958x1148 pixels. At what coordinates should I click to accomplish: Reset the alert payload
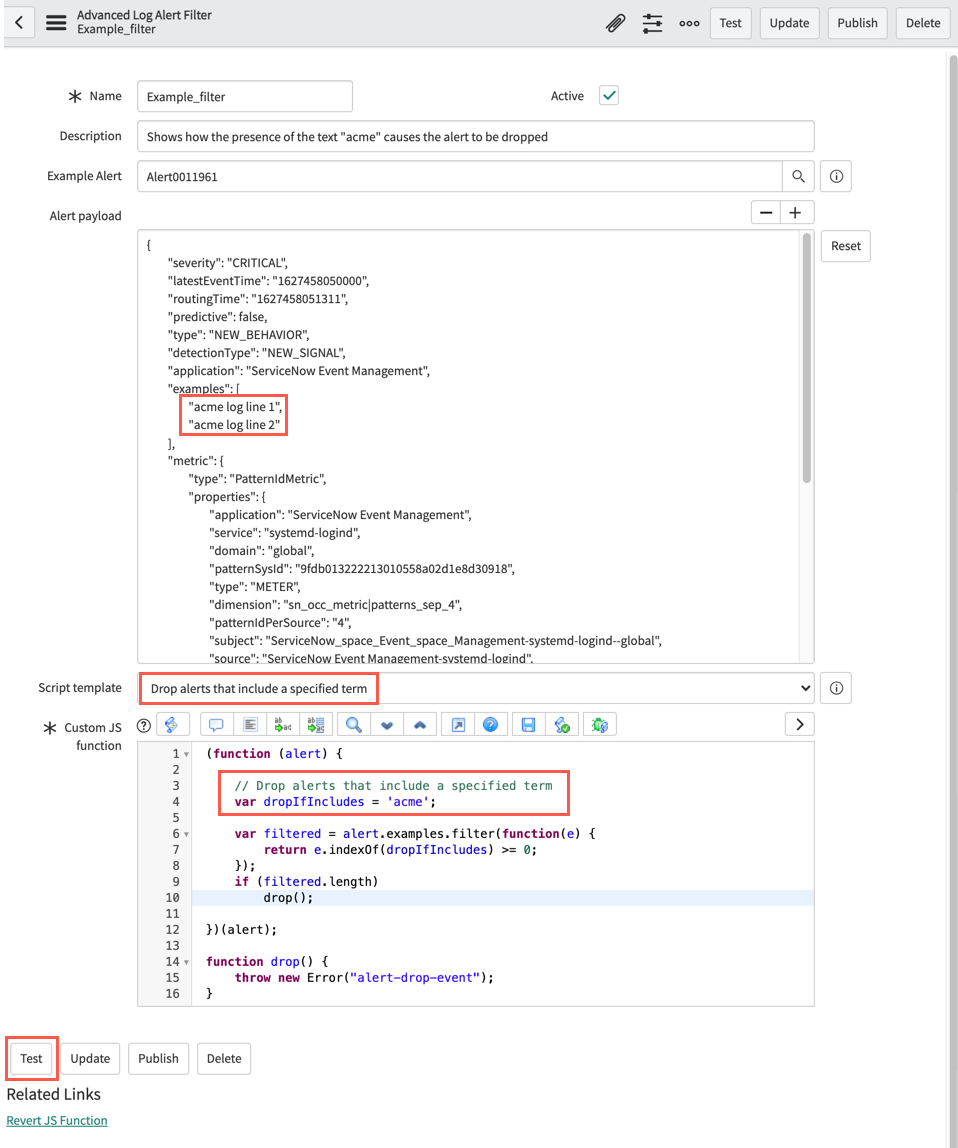pos(845,246)
